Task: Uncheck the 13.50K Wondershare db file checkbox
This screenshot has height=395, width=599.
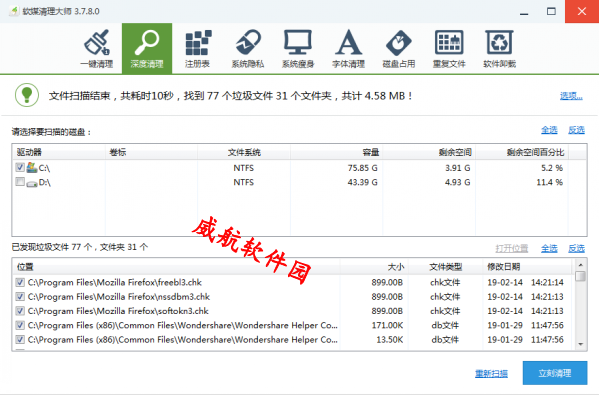Action: coord(20,340)
